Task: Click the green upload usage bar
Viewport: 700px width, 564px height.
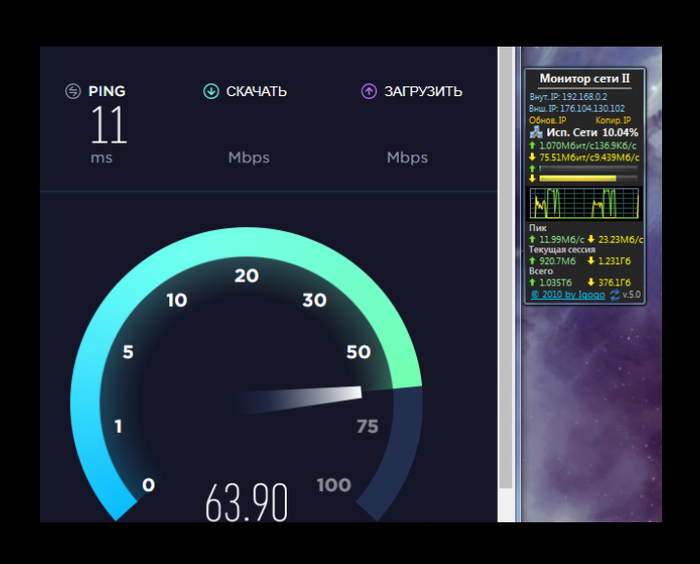Action: pyautogui.click(x=588, y=168)
